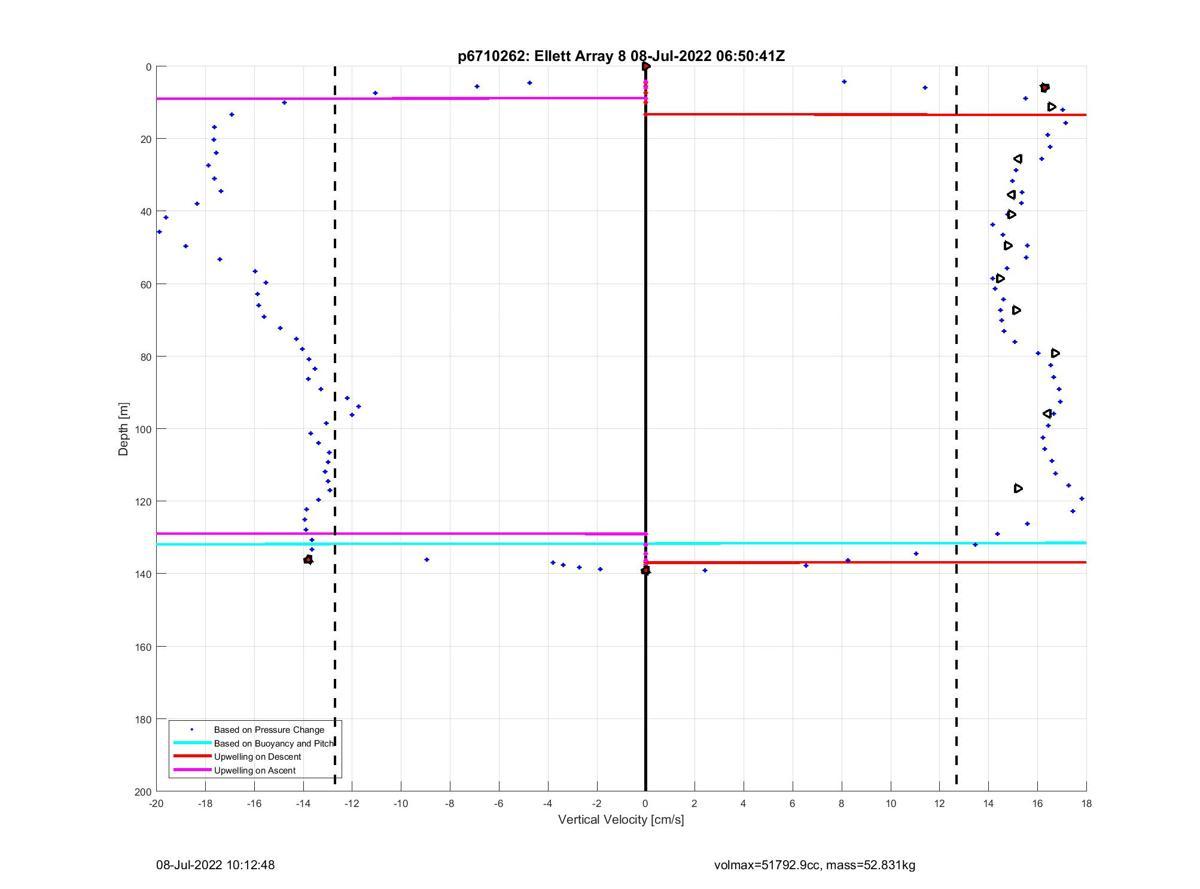This screenshot has height=889, width=1200.
Task: Click the red star marker near velocity 16
Action: click(1045, 88)
